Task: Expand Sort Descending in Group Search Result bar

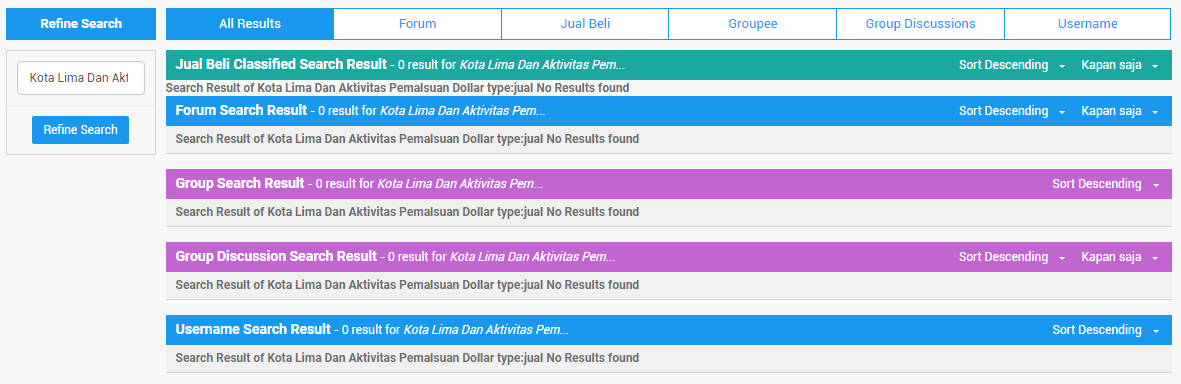Action: 1105,184
